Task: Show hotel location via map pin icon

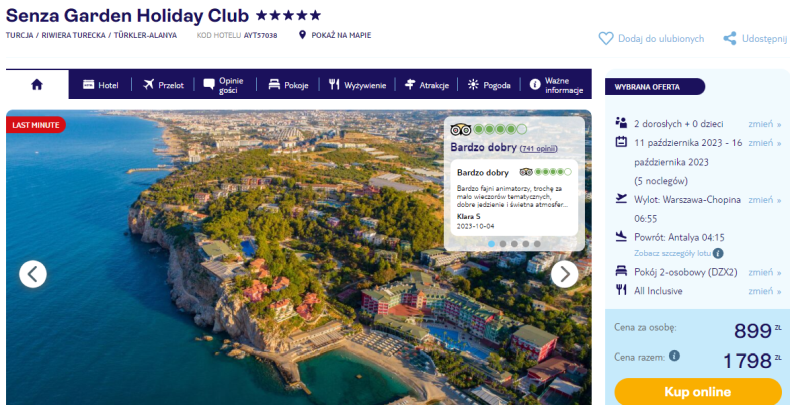Action: 302,35
